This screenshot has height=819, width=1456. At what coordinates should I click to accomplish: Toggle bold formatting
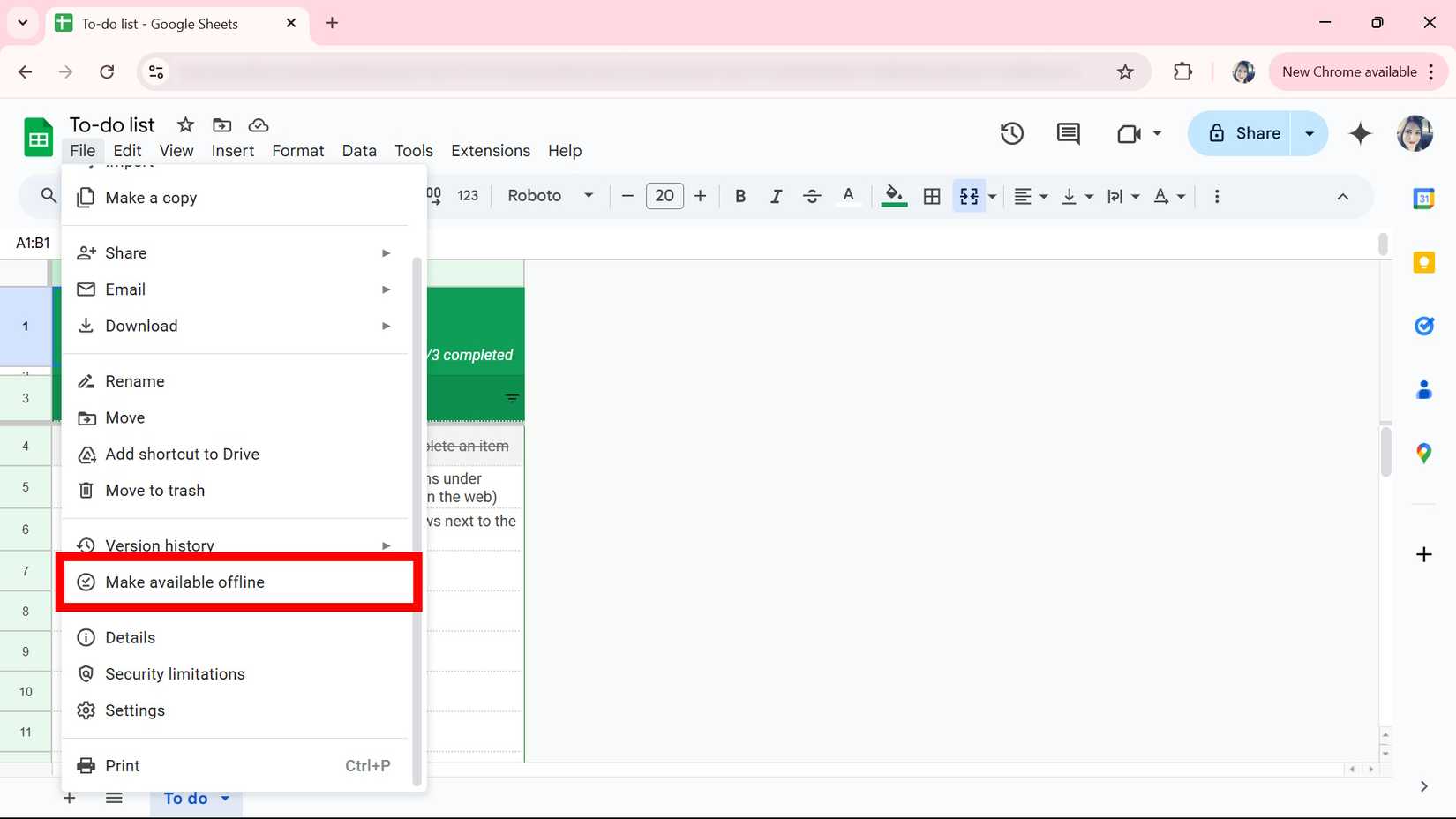(740, 196)
